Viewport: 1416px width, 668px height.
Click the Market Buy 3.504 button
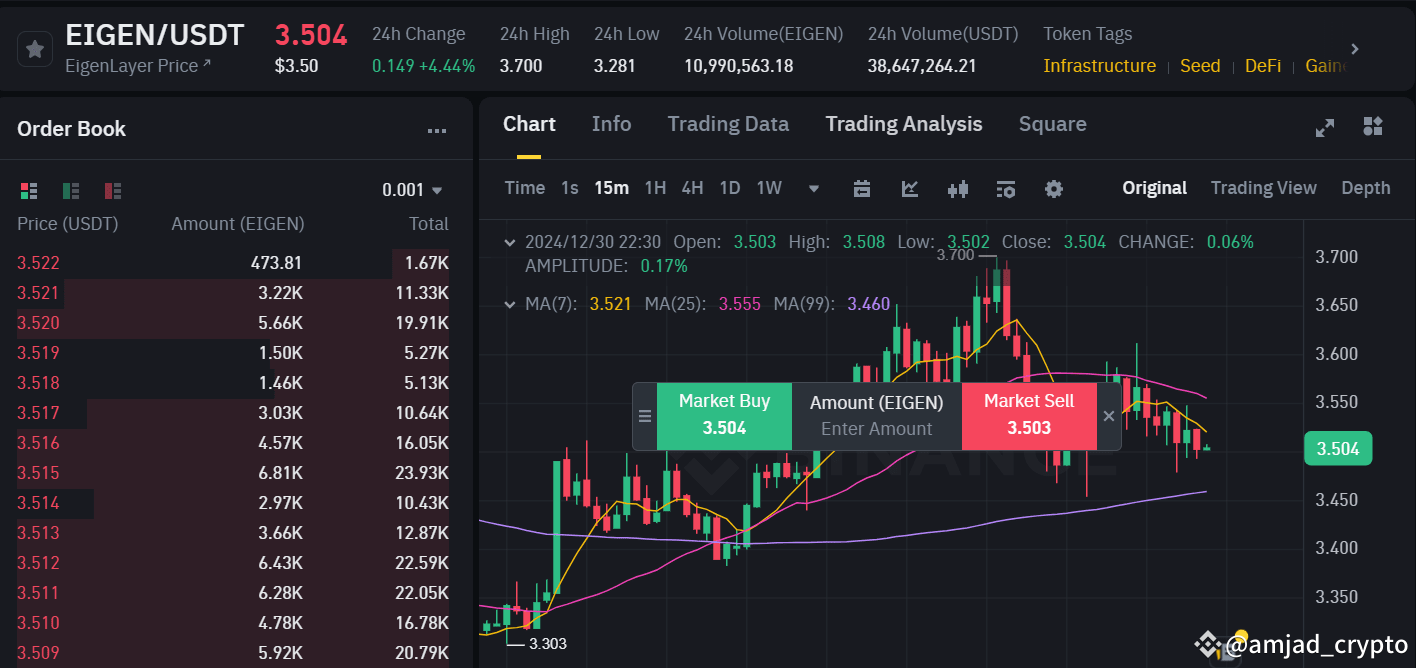[x=723, y=415]
